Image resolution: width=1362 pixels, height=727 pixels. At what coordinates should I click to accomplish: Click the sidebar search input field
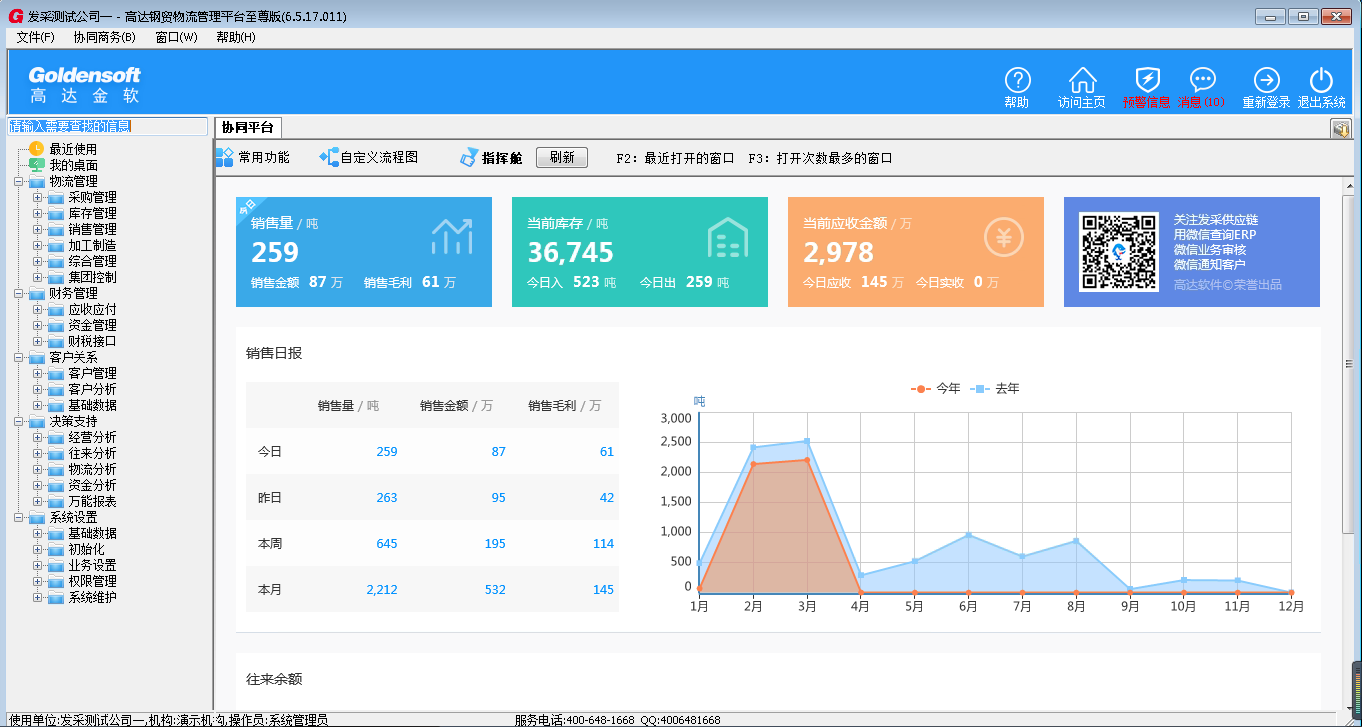tap(108, 126)
